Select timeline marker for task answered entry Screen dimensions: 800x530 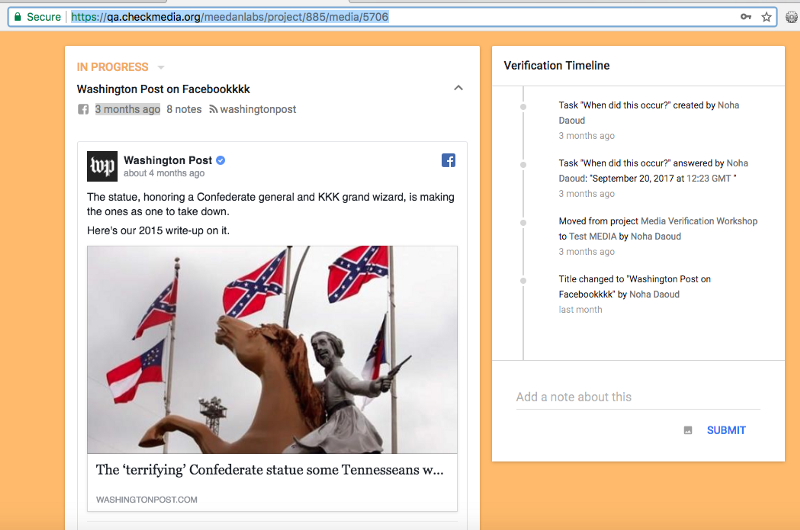click(523, 165)
